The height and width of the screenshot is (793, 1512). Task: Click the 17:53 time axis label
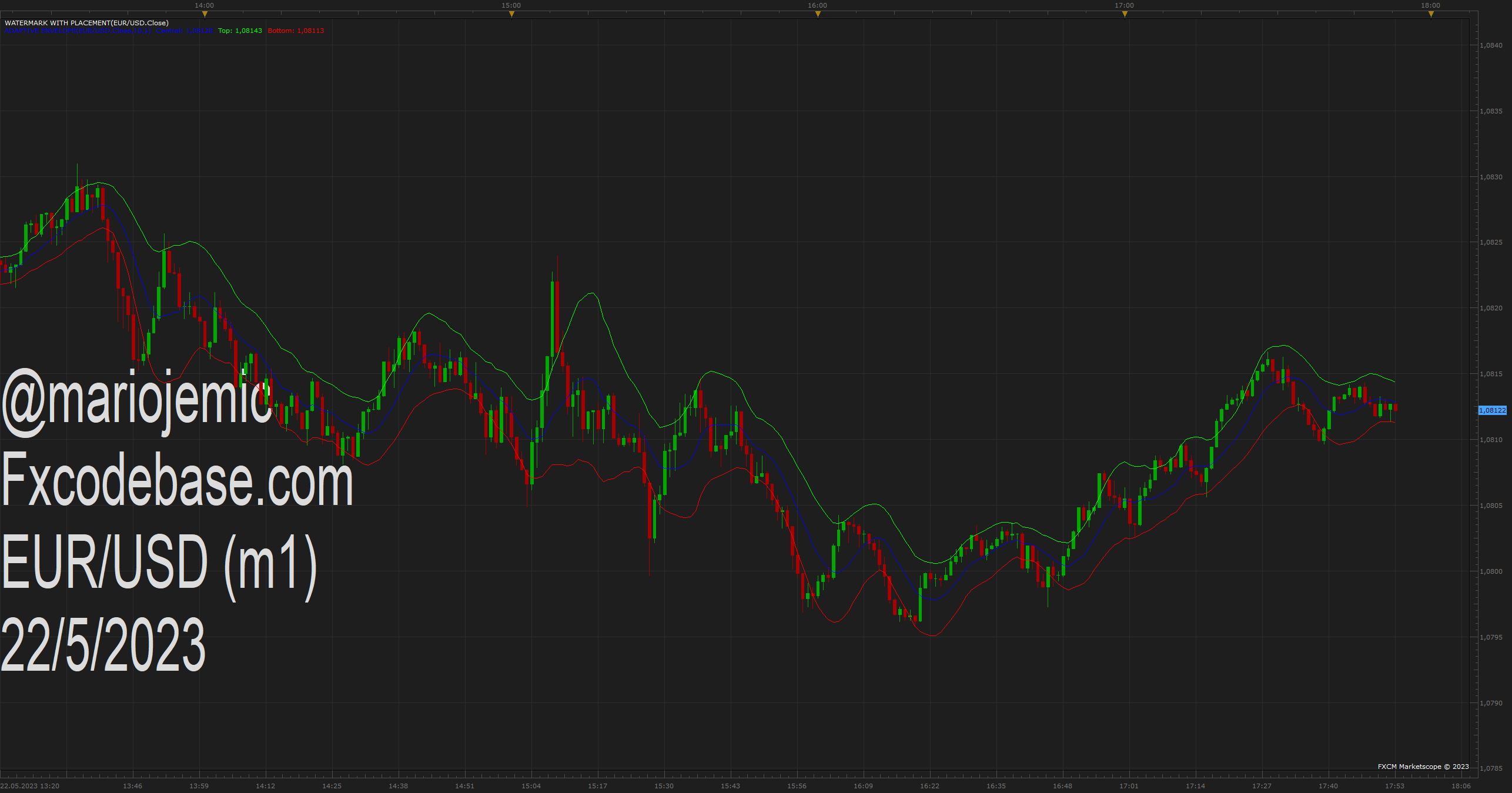pyautogui.click(x=1394, y=786)
